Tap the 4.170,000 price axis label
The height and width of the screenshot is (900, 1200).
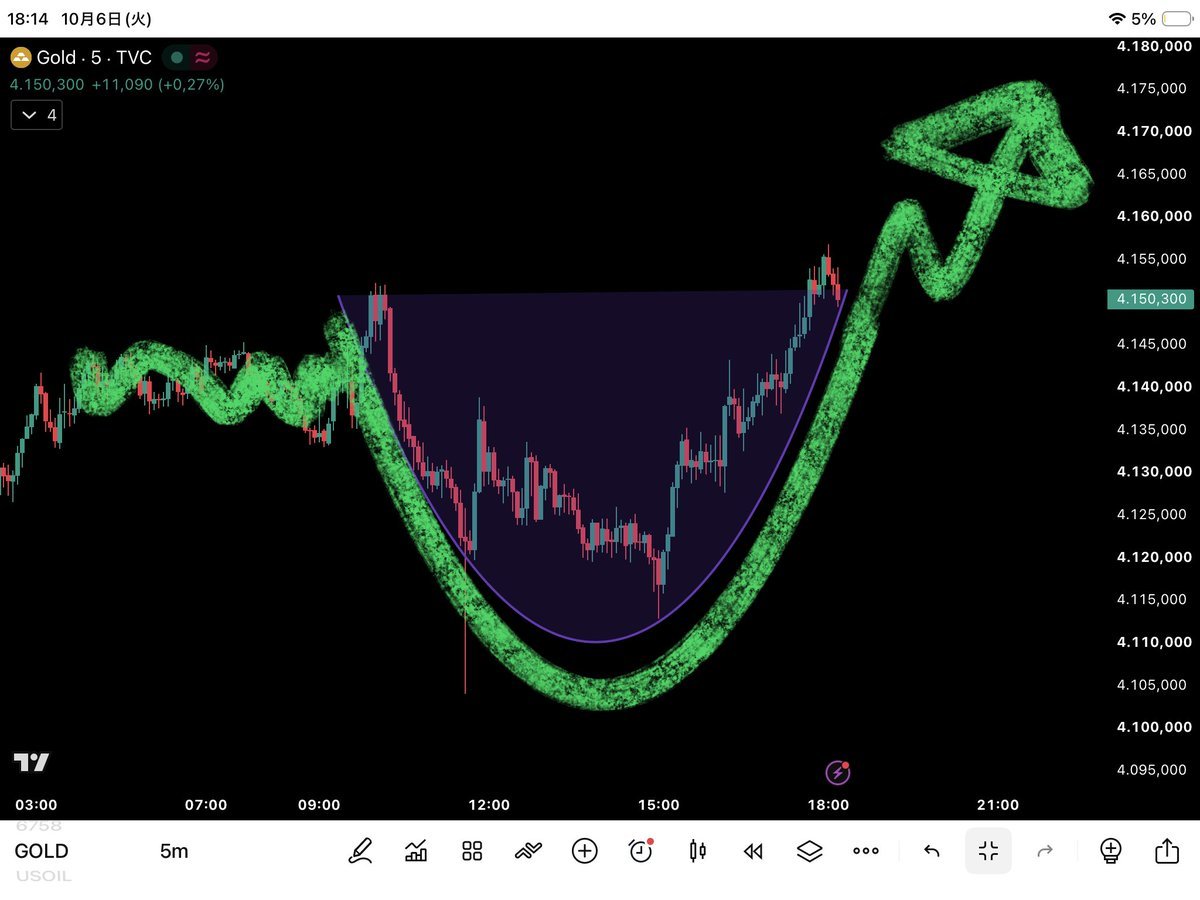1154,131
